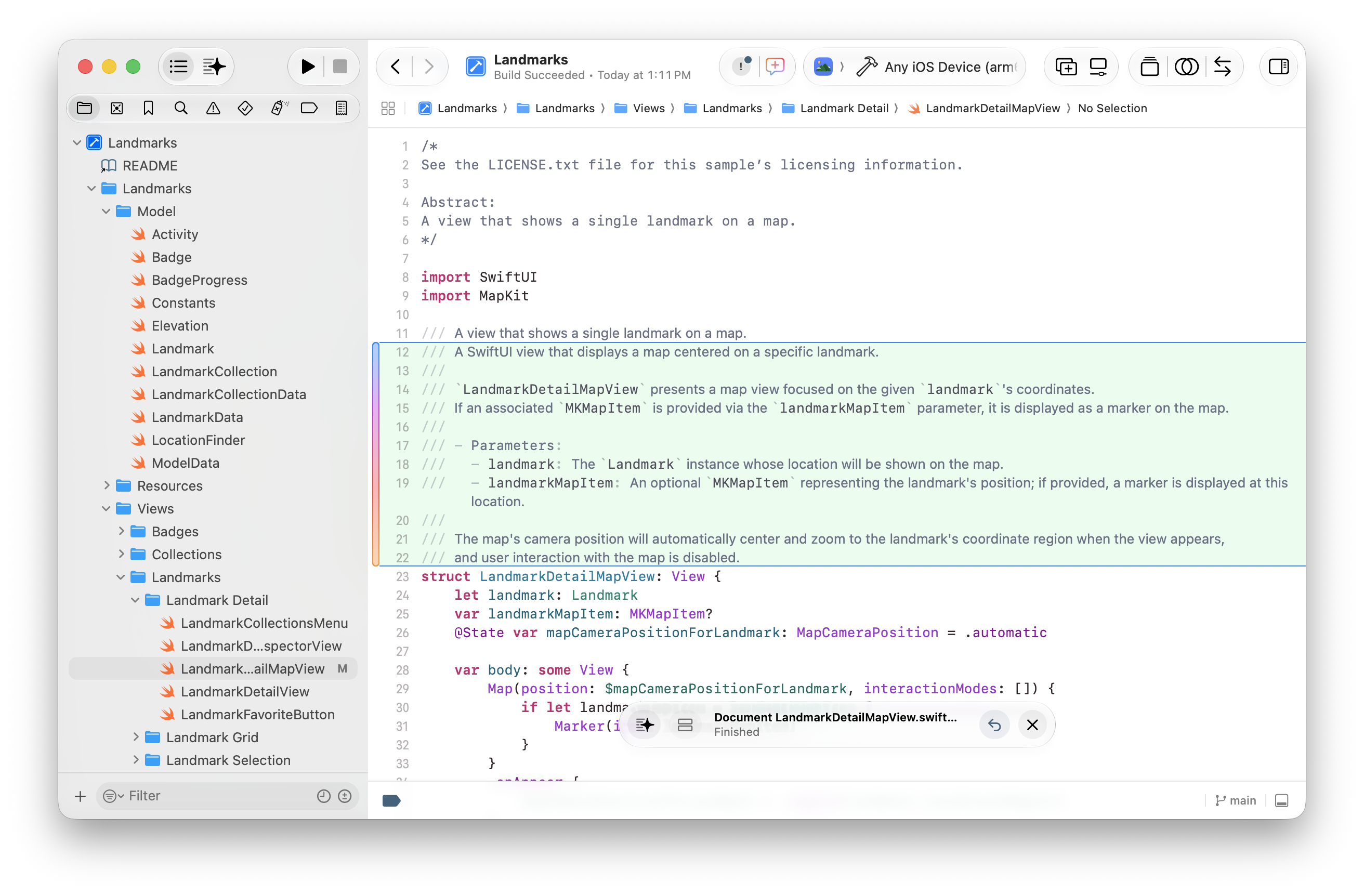This screenshot has height=896, width=1364.
Task: Toggle source control status filter icon
Action: click(x=345, y=796)
